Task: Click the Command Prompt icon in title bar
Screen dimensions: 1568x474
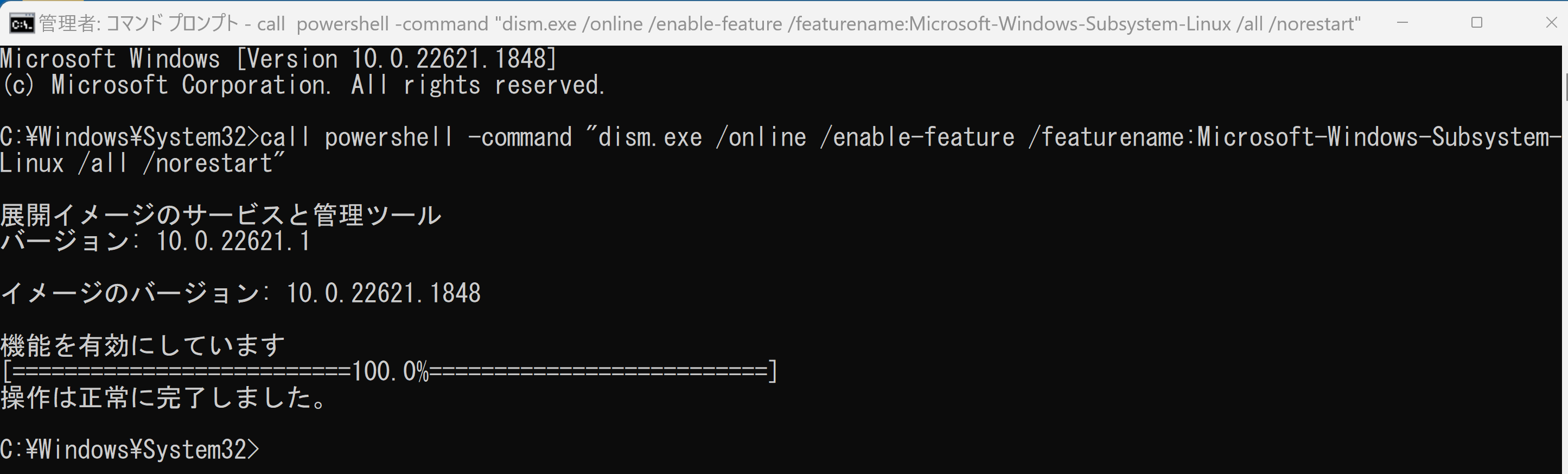Action: pos(22,24)
